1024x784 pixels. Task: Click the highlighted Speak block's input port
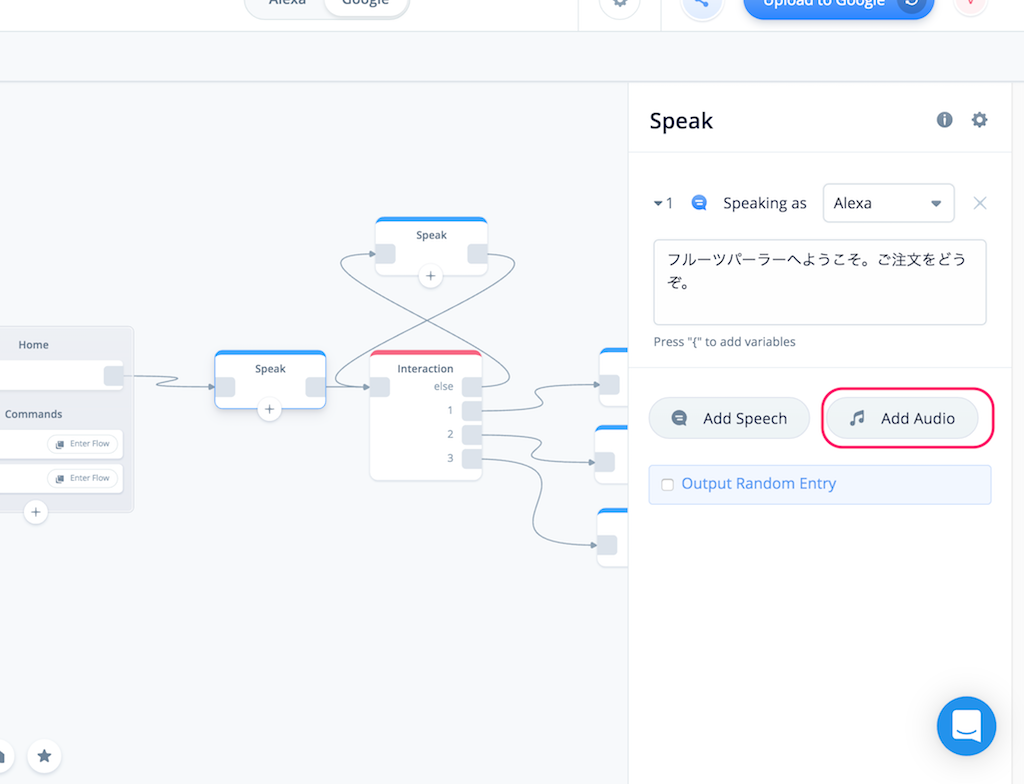pyautogui.click(x=225, y=387)
